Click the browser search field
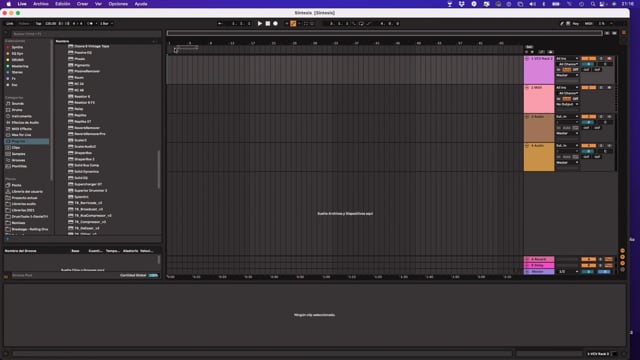Viewport: 640px width, 360px height. tap(86, 34)
